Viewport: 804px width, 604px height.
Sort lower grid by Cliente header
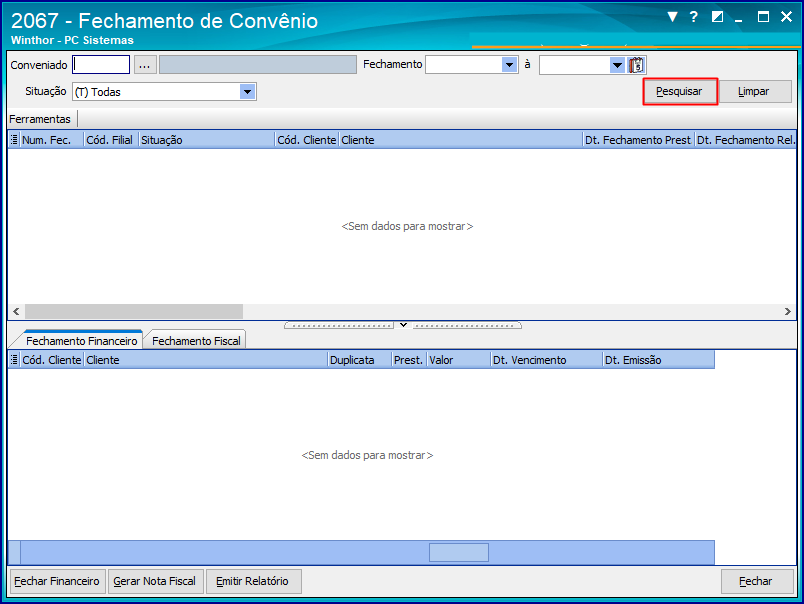point(206,359)
